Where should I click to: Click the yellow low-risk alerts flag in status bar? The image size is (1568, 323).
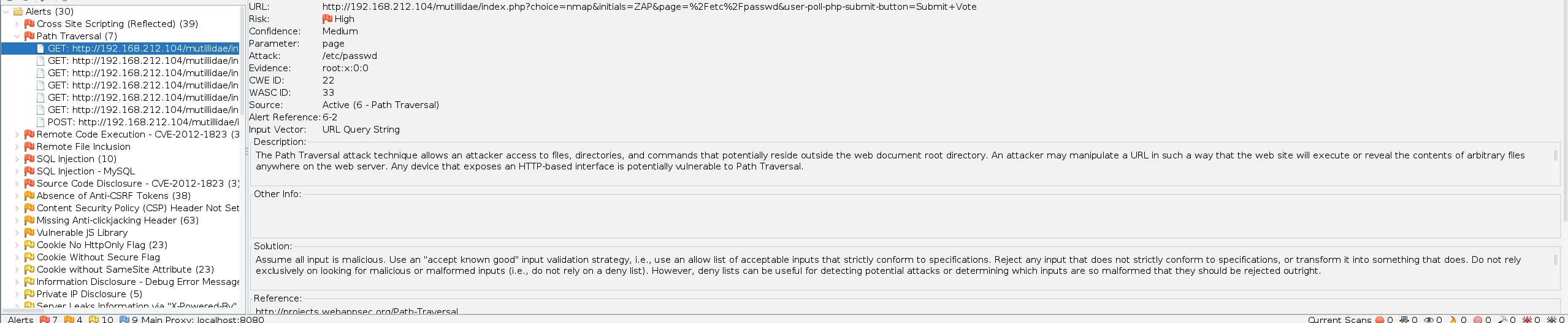point(93,319)
